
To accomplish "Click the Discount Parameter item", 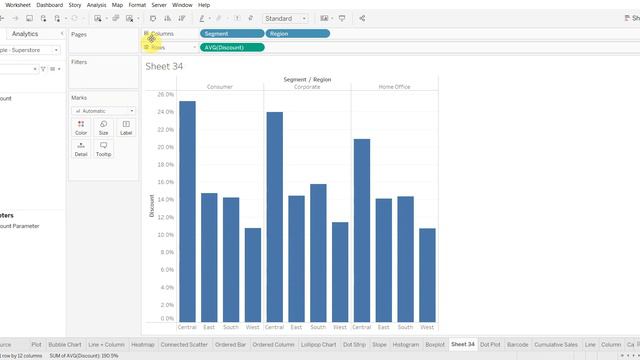I will tap(20, 226).
